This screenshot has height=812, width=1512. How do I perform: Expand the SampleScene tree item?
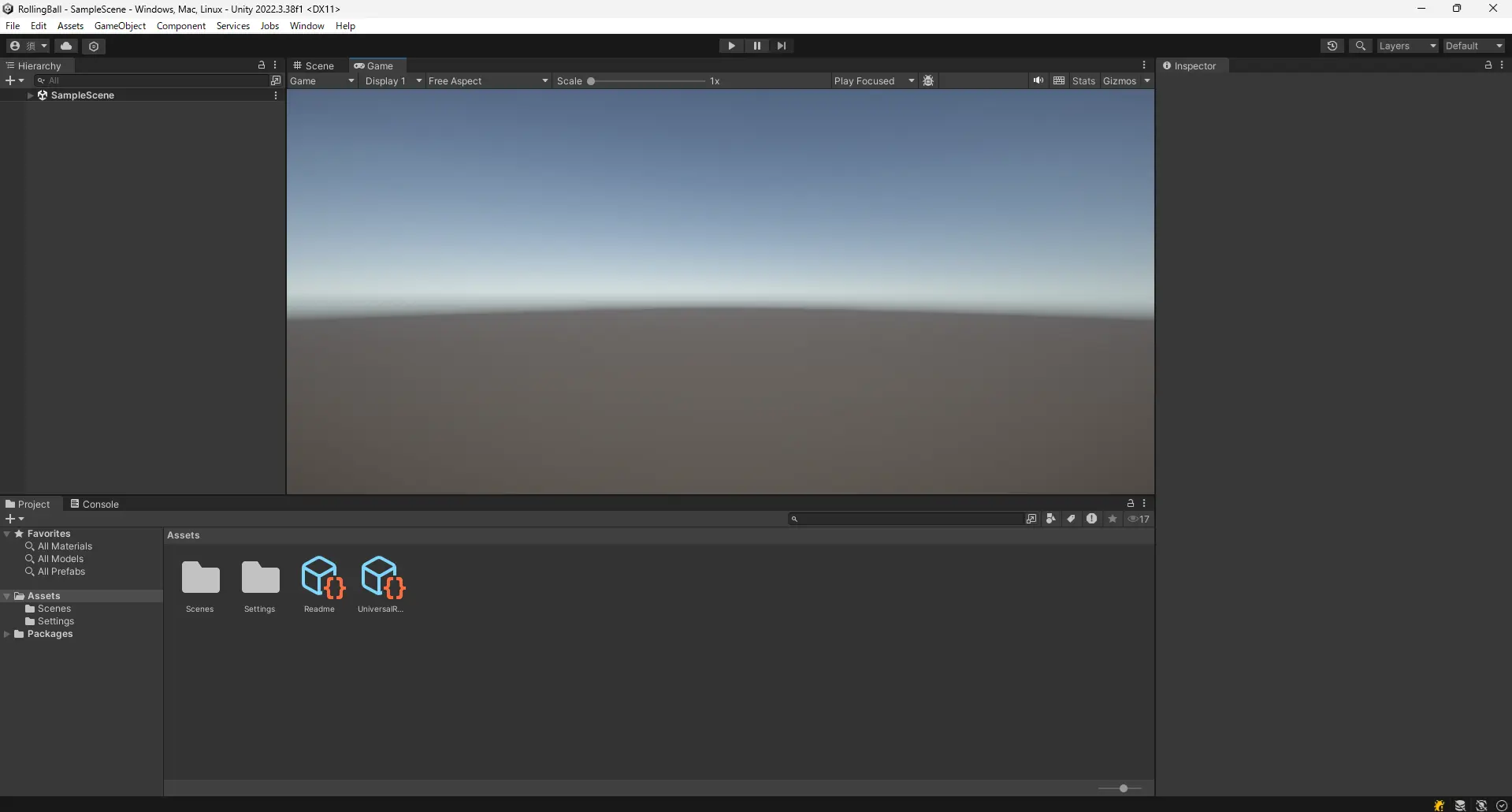30,95
